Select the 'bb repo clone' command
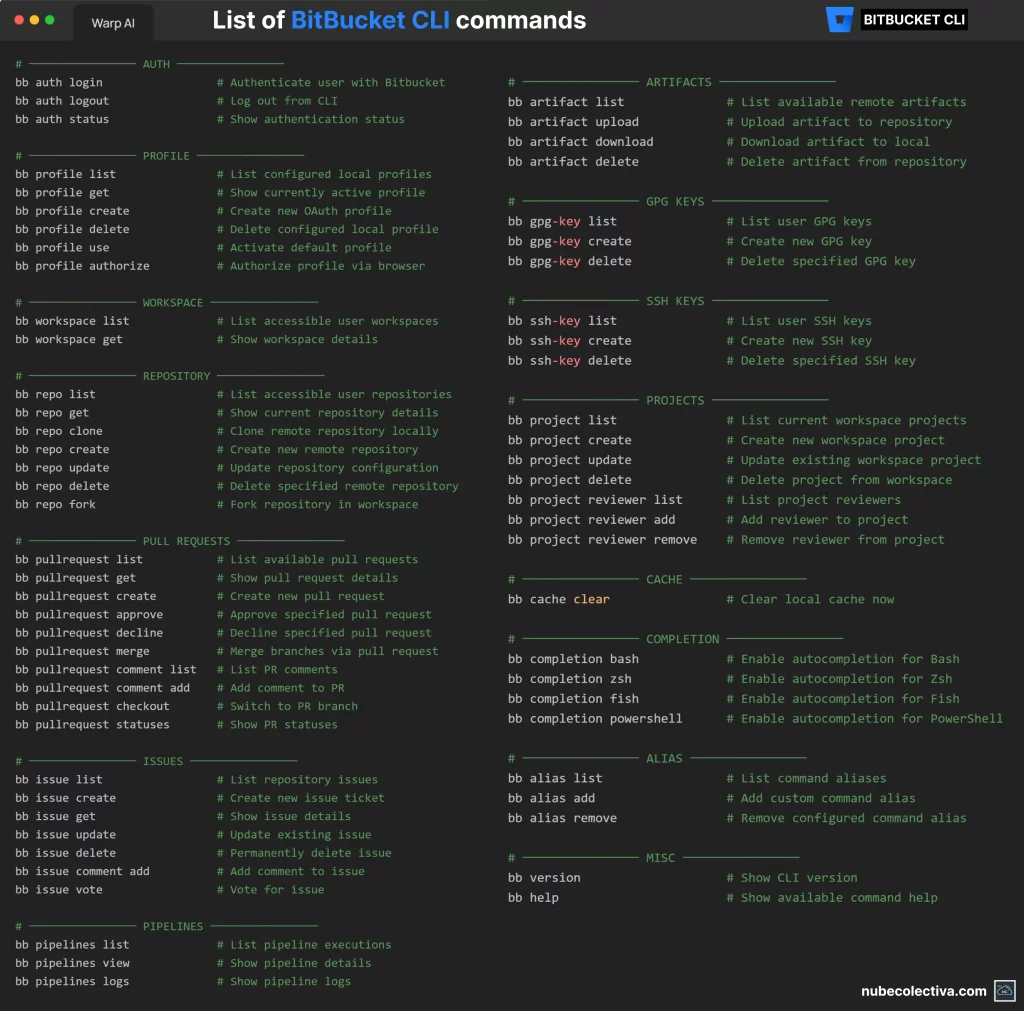The height and width of the screenshot is (1011, 1024). point(59,431)
